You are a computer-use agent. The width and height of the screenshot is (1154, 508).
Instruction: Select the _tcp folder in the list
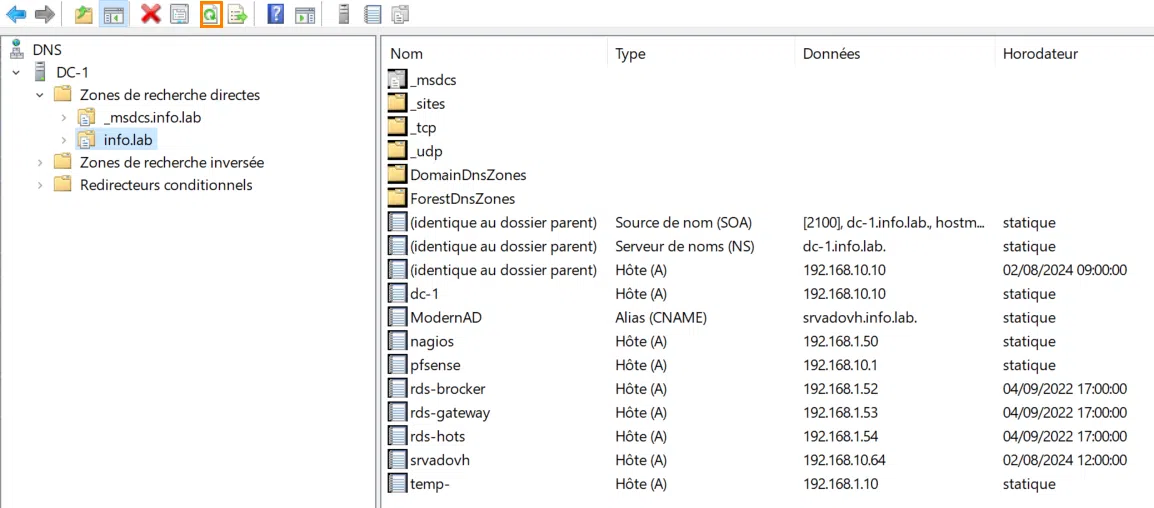click(x=423, y=128)
